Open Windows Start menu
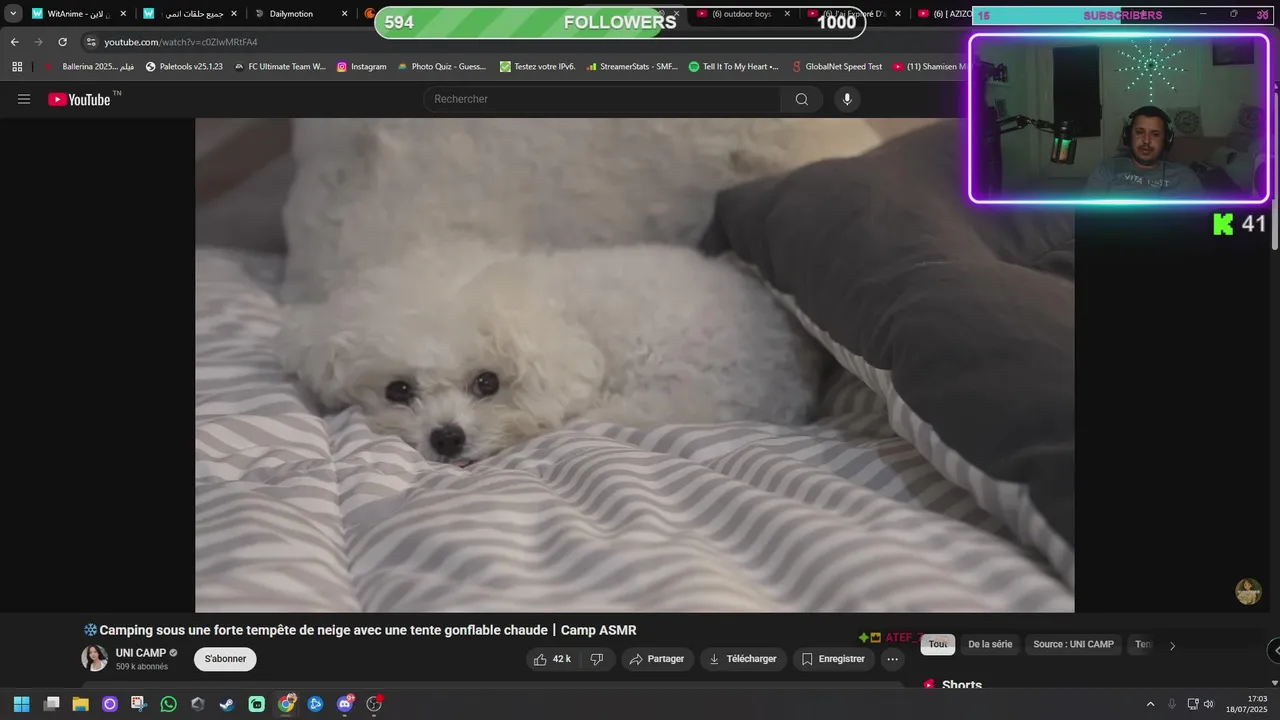 (x=21, y=704)
